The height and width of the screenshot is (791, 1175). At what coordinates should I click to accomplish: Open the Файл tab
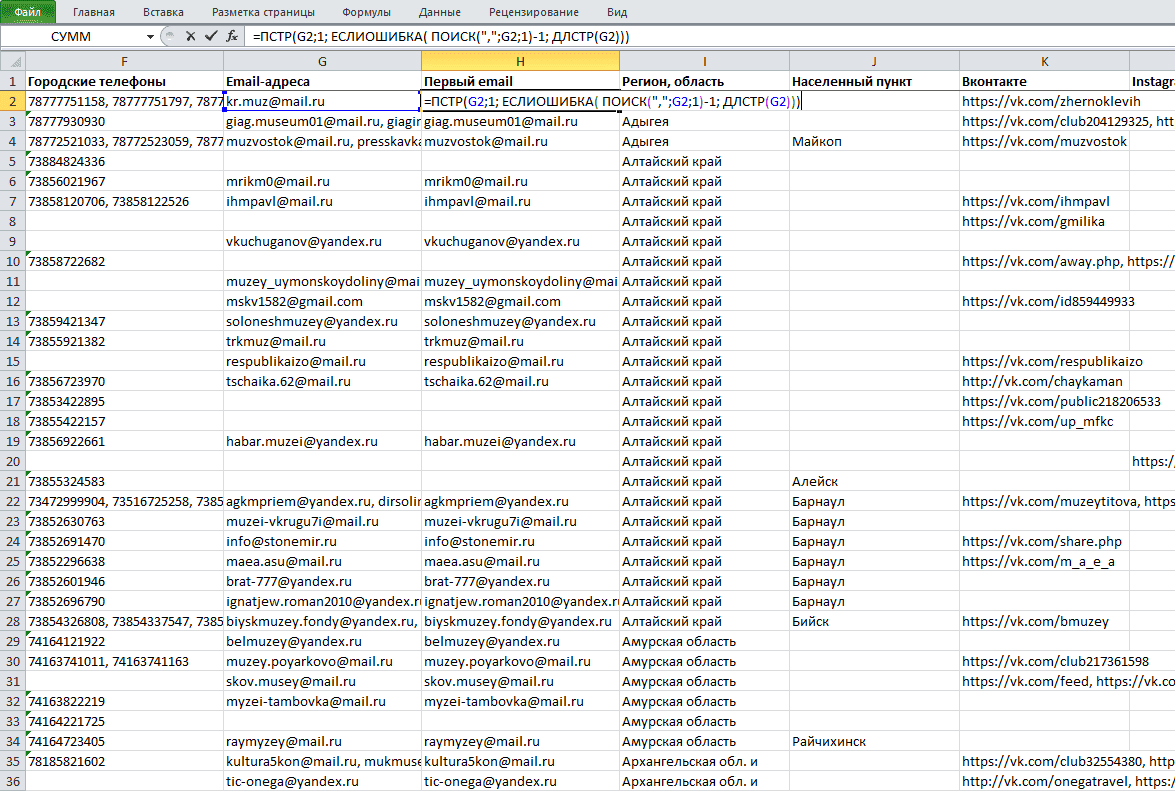coord(28,12)
